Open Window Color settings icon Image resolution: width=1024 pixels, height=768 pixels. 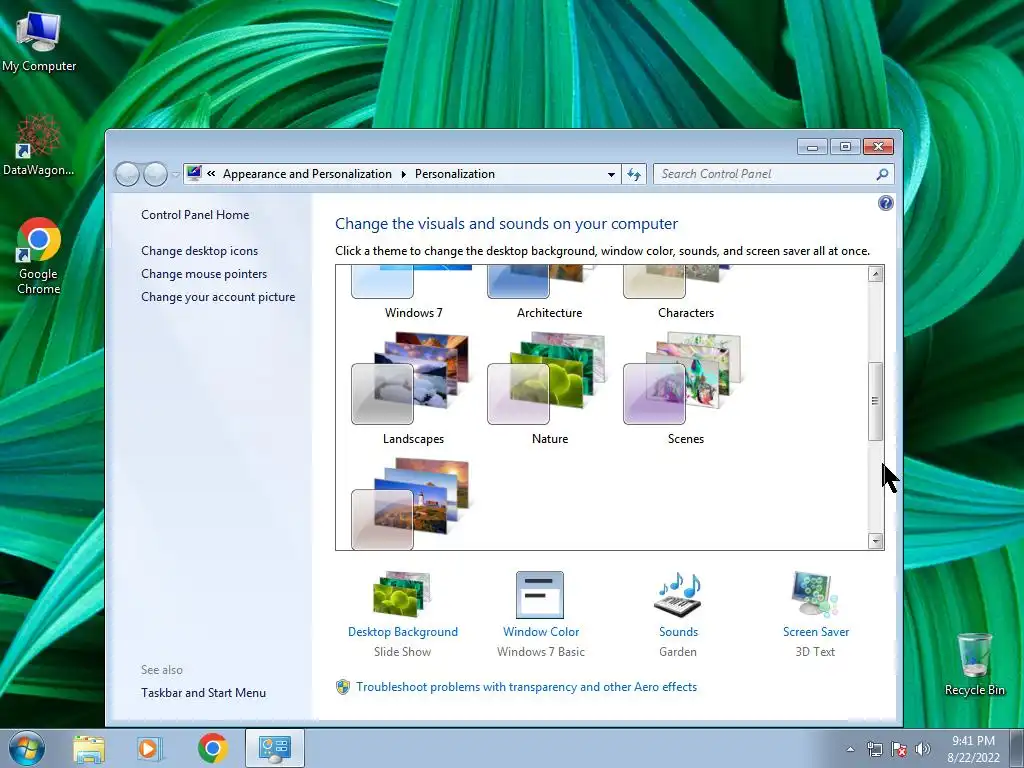[x=540, y=594]
